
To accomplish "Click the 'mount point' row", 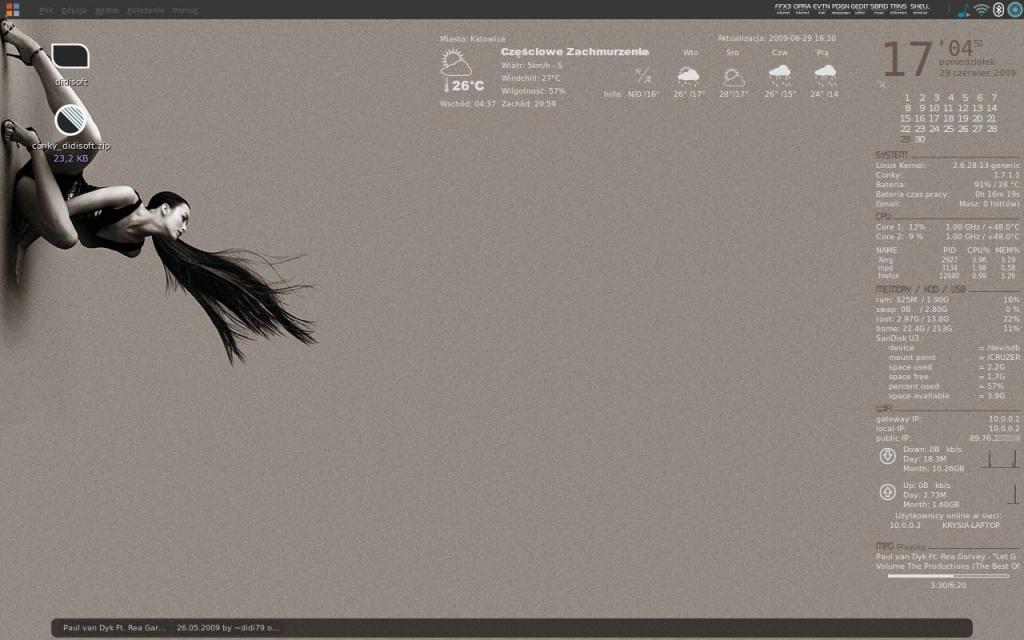I will coord(953,357).
